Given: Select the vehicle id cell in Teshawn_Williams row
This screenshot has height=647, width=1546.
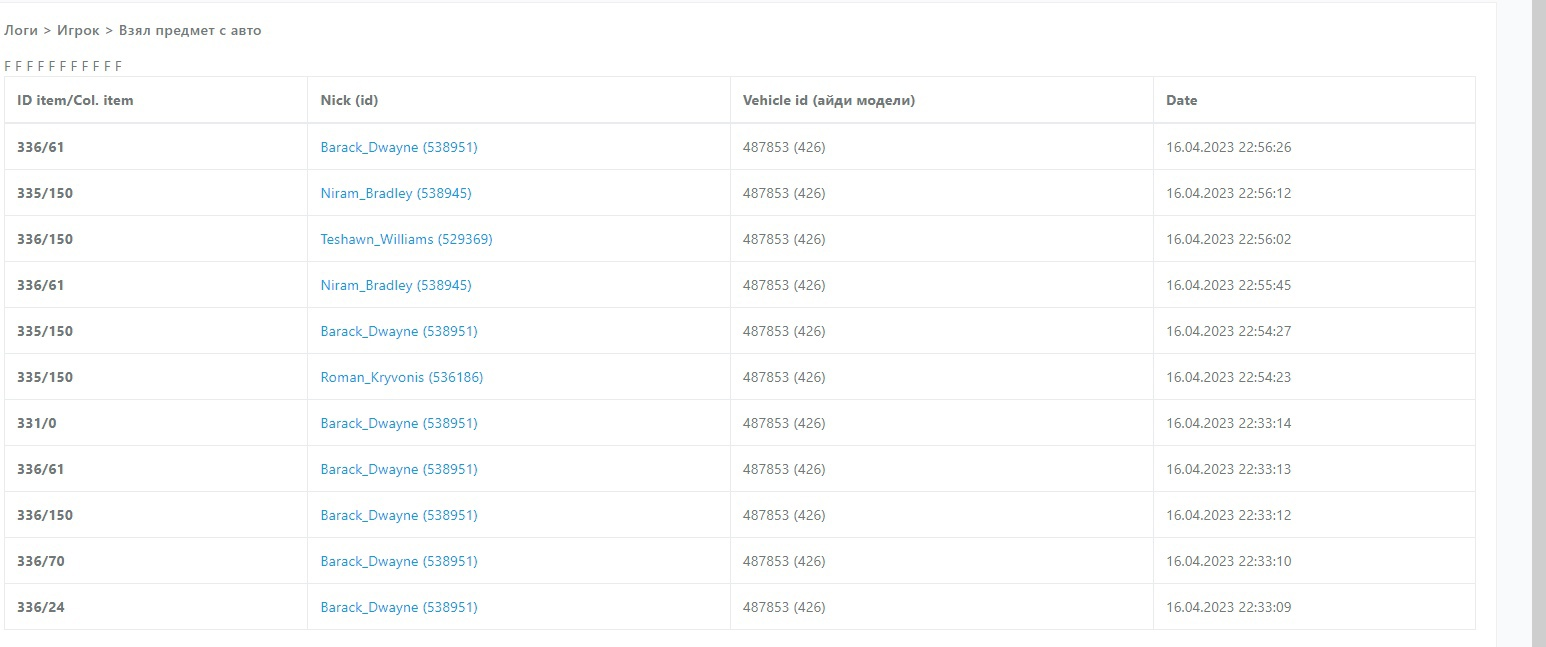Looking at the screenshot, I should click(x=784, y=239).
